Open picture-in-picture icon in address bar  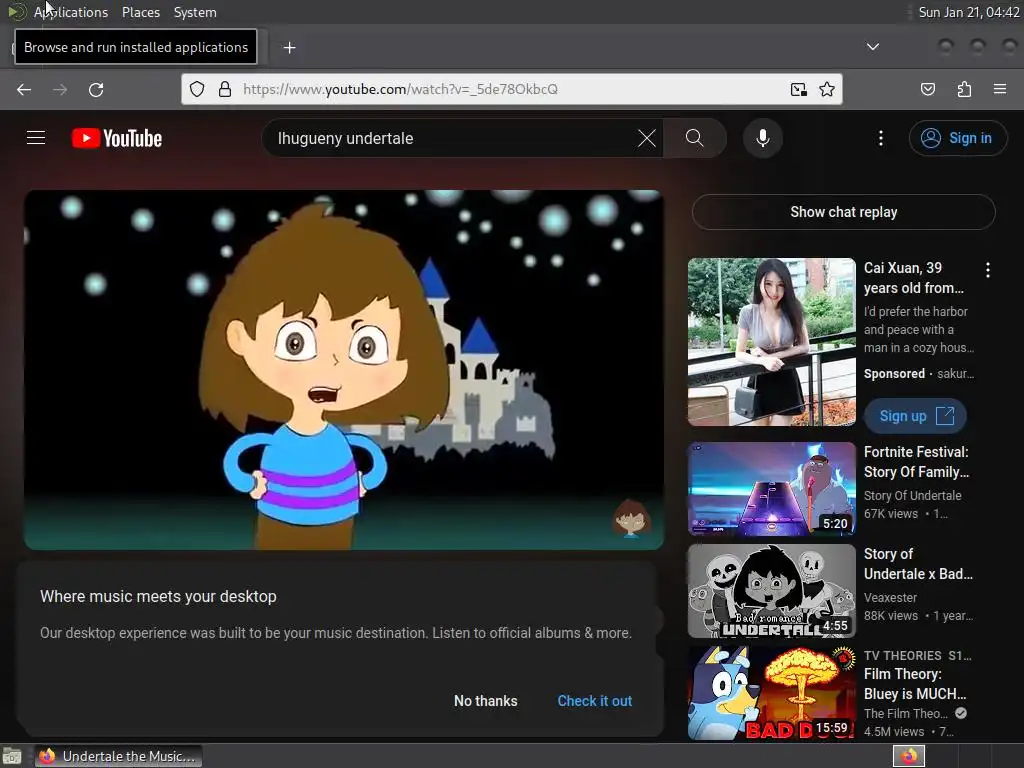coord(798,89)
